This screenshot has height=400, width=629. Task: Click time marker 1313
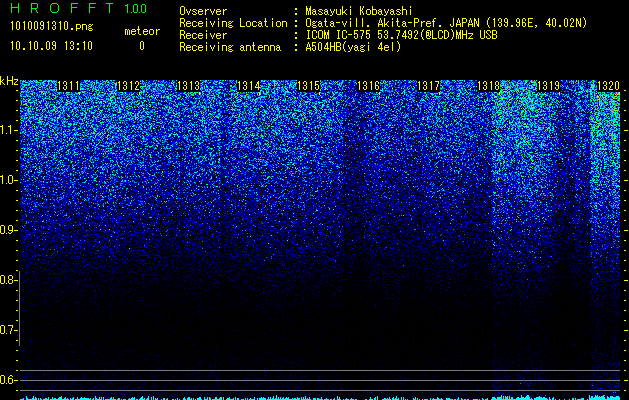pyautogui.click(x=189, y=86)
